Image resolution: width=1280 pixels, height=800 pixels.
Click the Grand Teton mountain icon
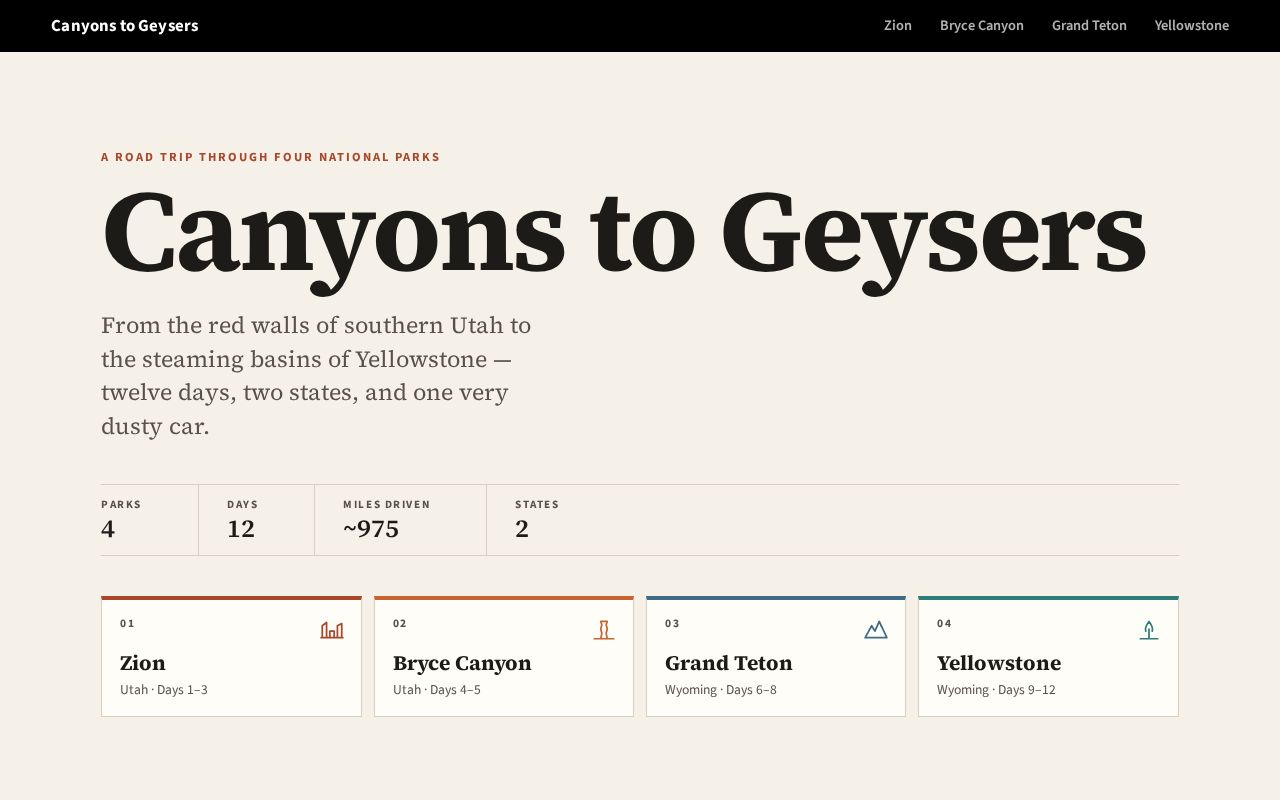(876, 630)
